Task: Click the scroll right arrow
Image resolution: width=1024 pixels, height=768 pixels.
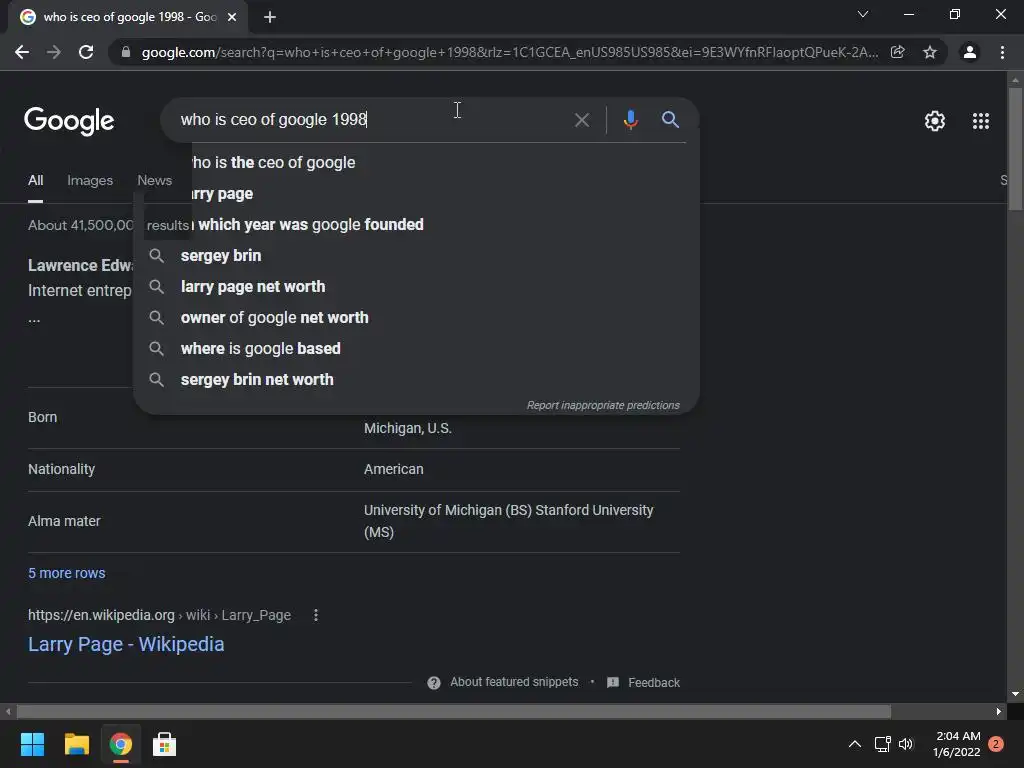Action: click(x=999, y=711)
